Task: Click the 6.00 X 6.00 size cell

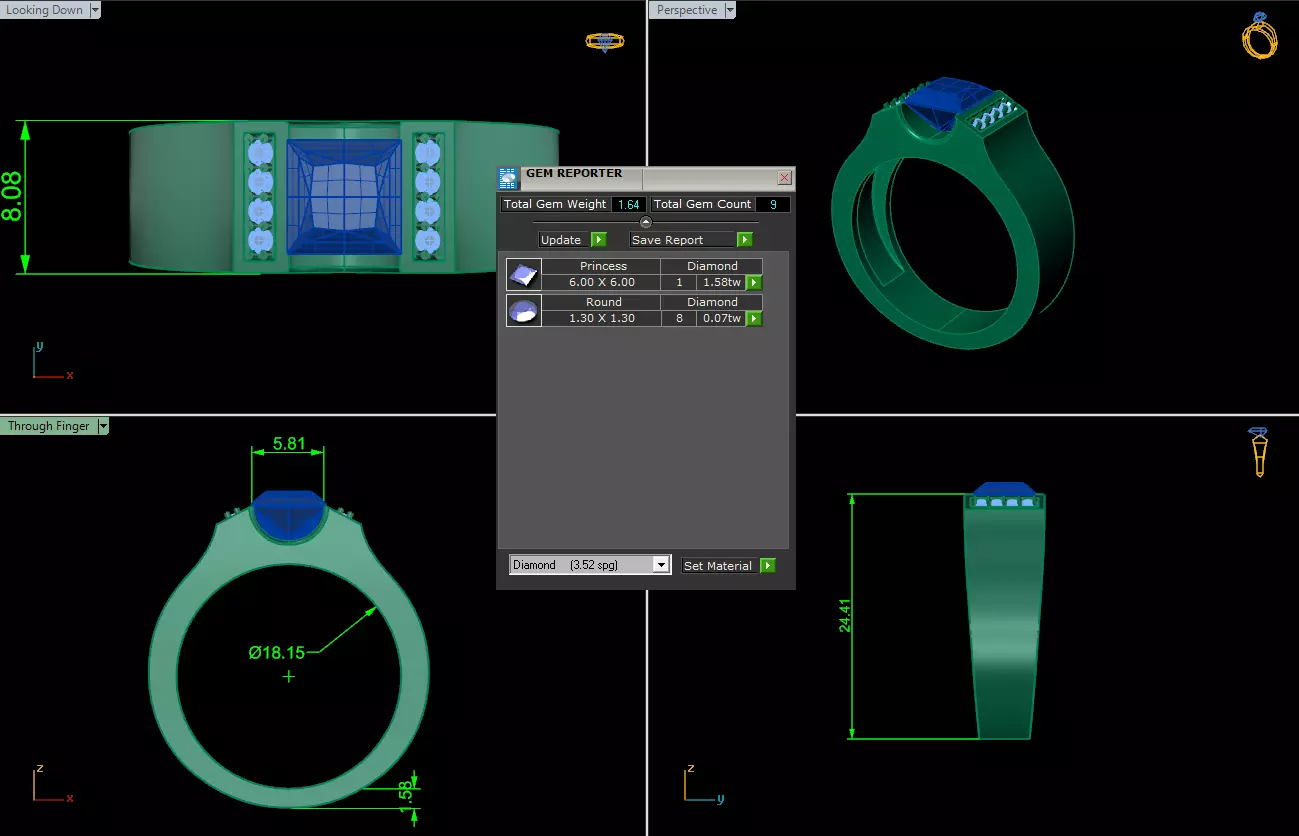Action: point(602,283)
